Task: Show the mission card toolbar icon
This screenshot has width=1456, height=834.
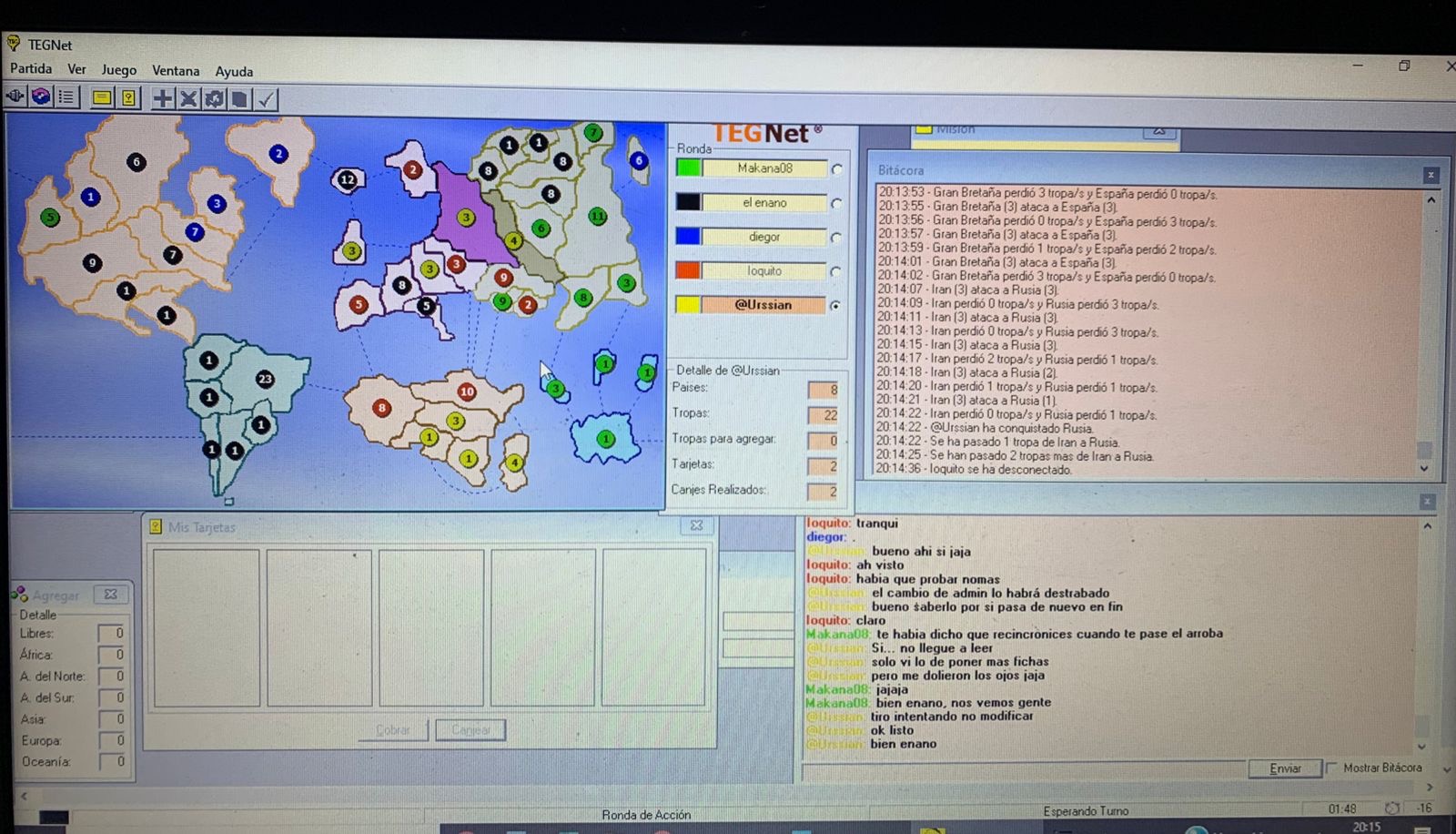Action: (x=102, y=97)
